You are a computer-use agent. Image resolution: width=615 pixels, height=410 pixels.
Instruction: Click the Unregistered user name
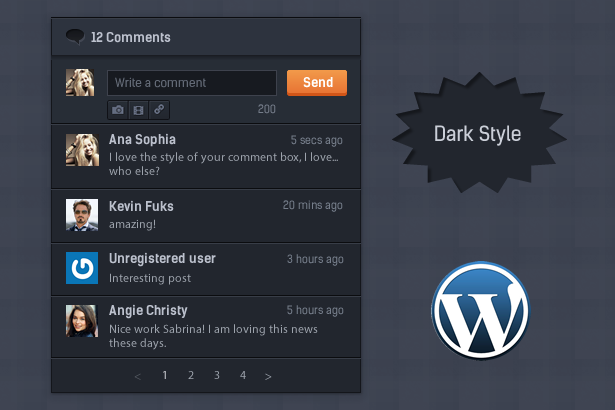pos(162,259)
